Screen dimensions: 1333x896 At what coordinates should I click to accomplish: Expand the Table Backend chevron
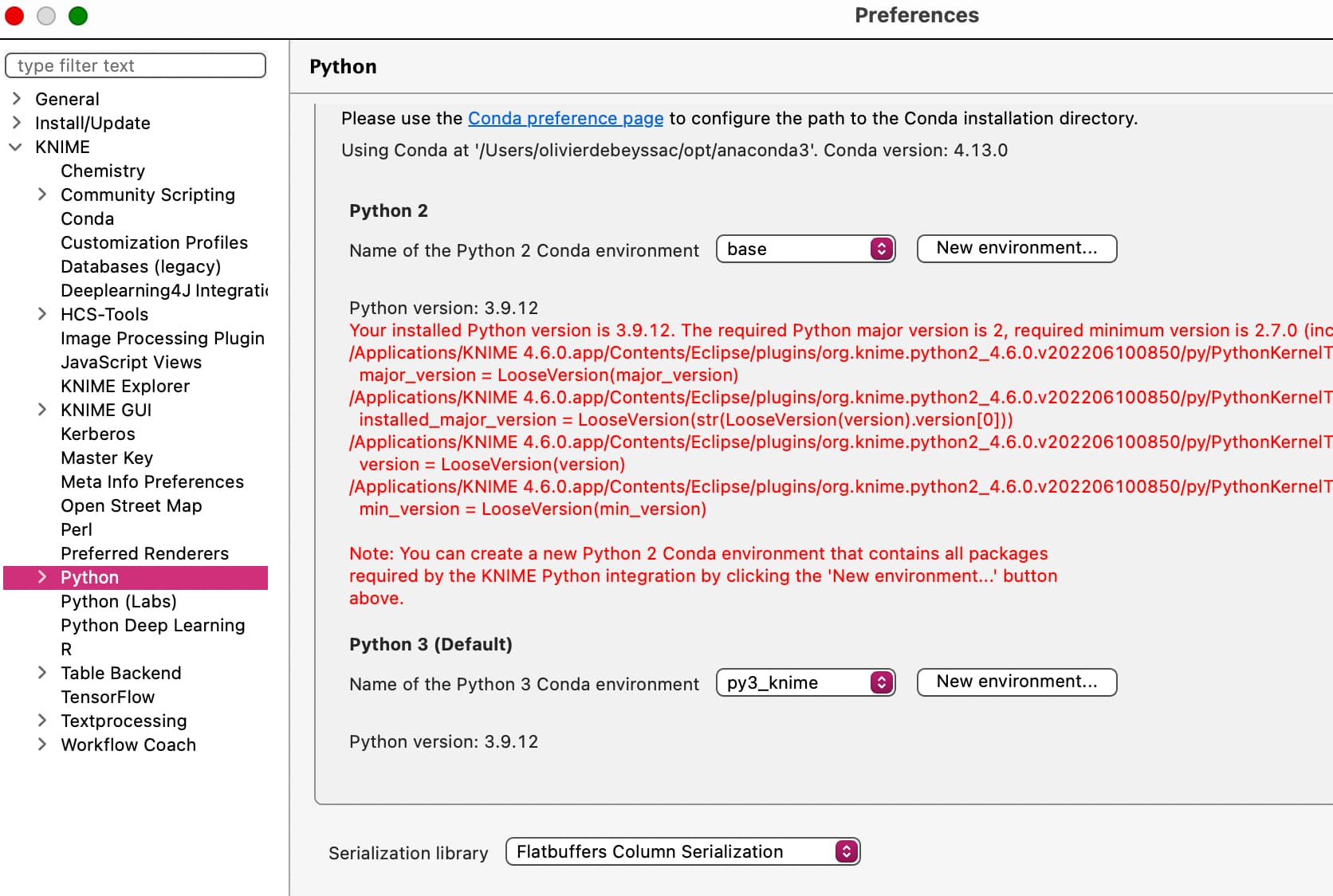42,673
